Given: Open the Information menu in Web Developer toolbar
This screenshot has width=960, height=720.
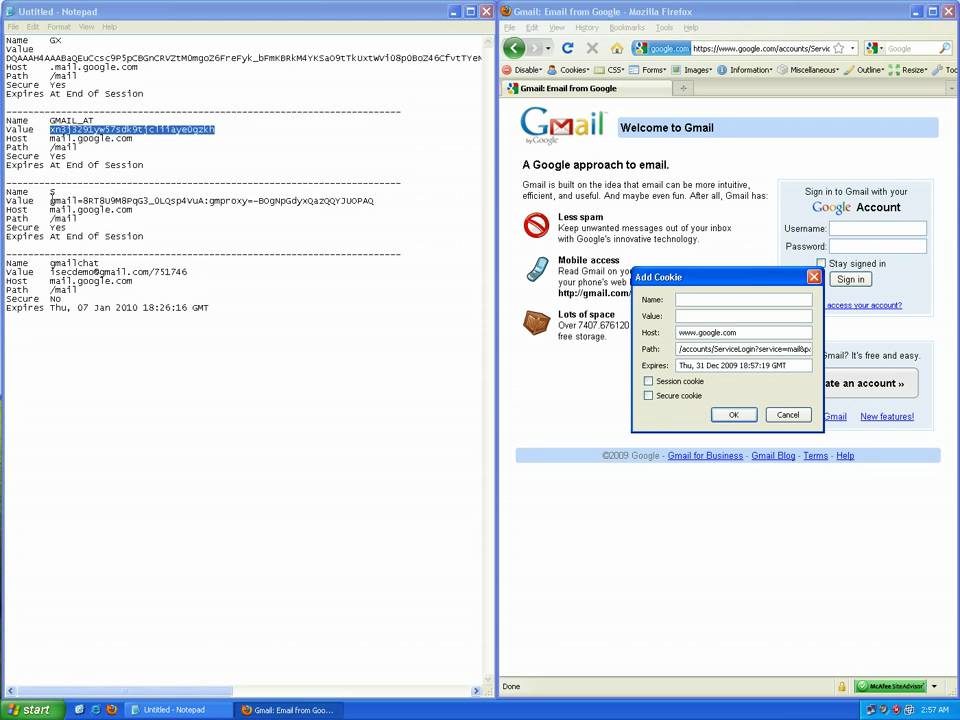Looking at the screenshot, I should pyautogui.click(x=745, y=70).
